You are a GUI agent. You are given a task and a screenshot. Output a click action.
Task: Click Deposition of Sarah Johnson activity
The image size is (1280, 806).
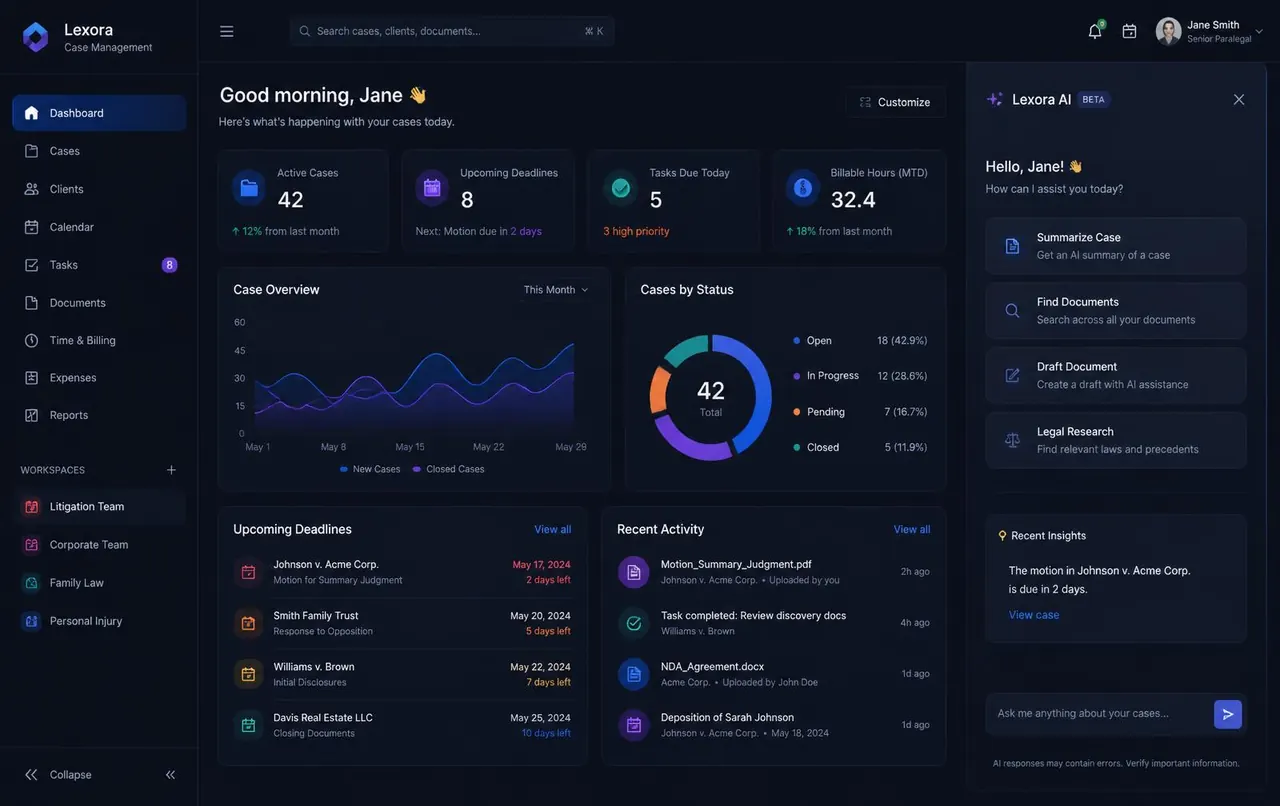click(x=774, y=725)
